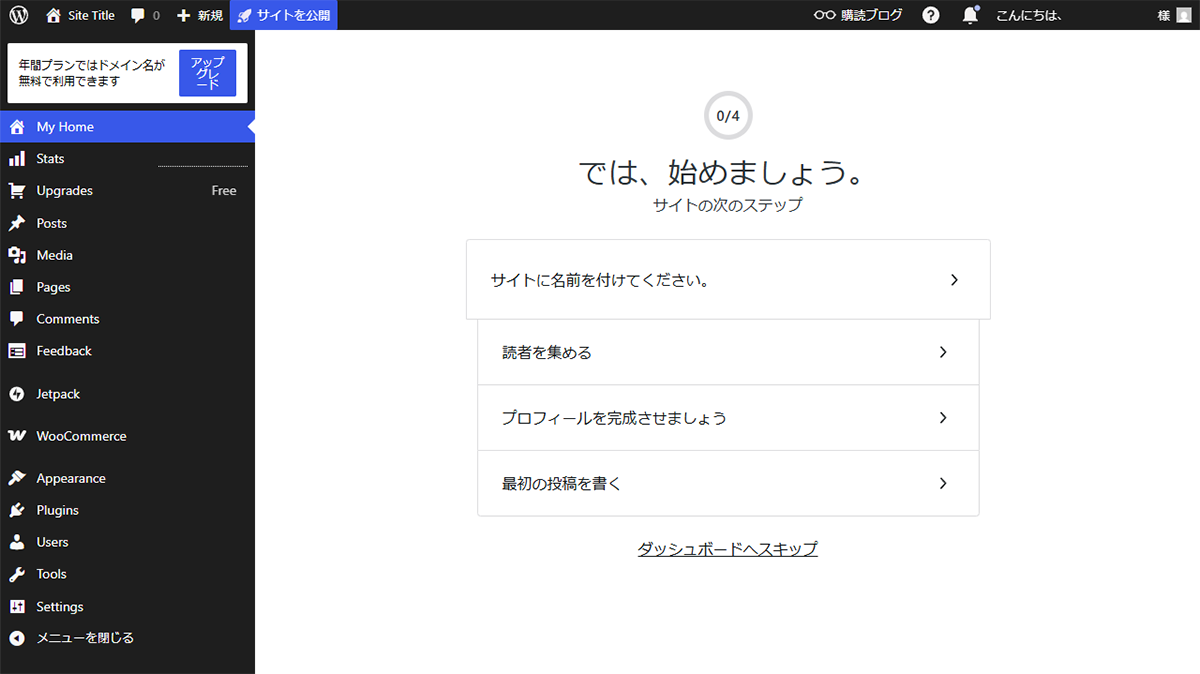
Task: Open the Plugins menu item
Action: coord(127,510)
